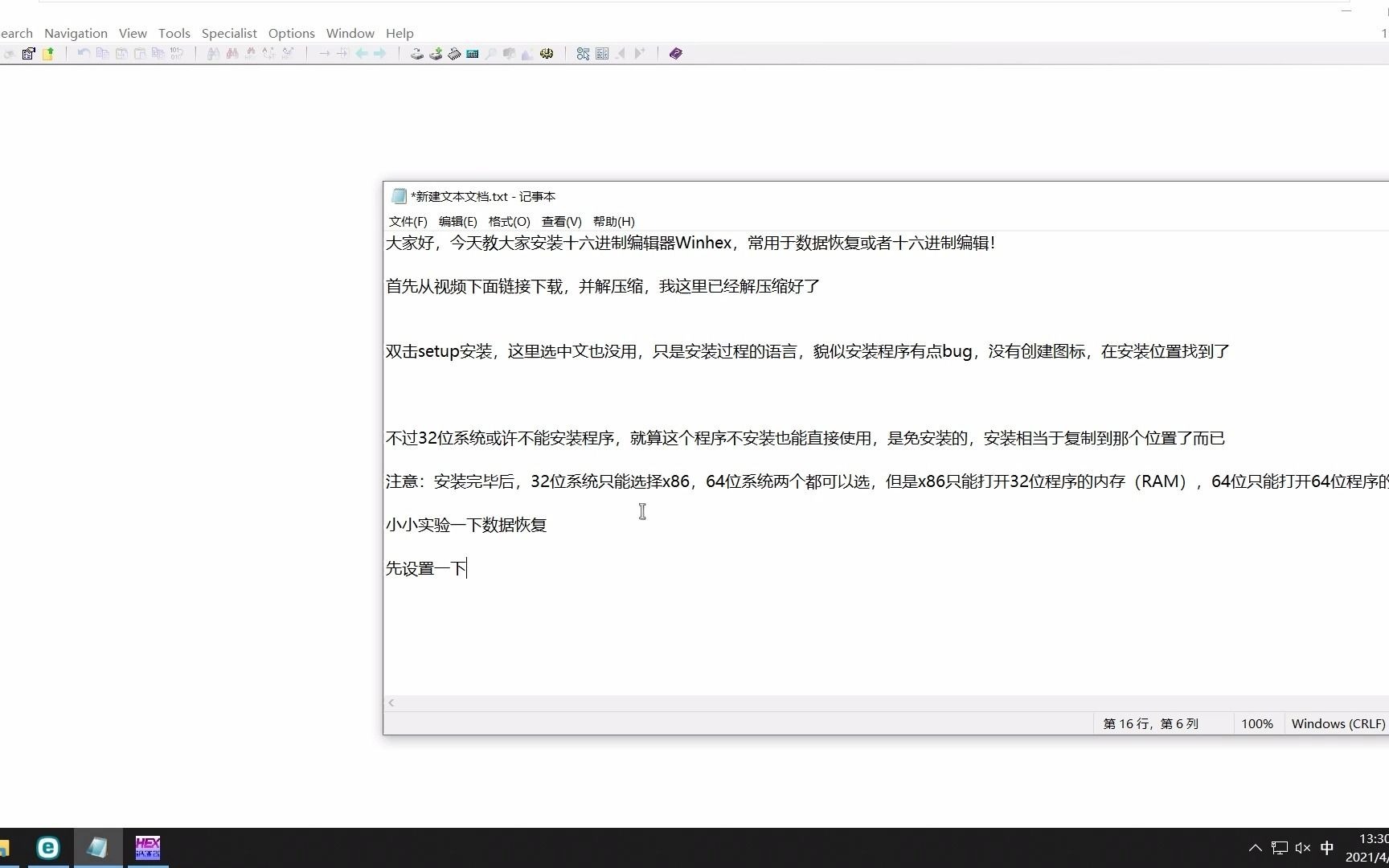Click 'Windows (CRLF)' in Notepad status bar
The height and width of the screenshot is (868, 1389).
[1338, 723]
